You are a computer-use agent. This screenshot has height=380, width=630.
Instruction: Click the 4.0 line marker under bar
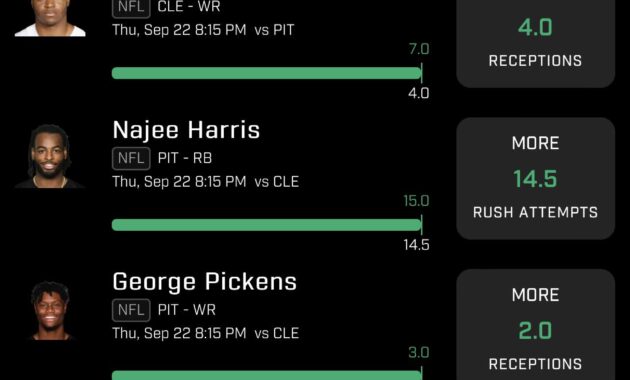point(419,93)
